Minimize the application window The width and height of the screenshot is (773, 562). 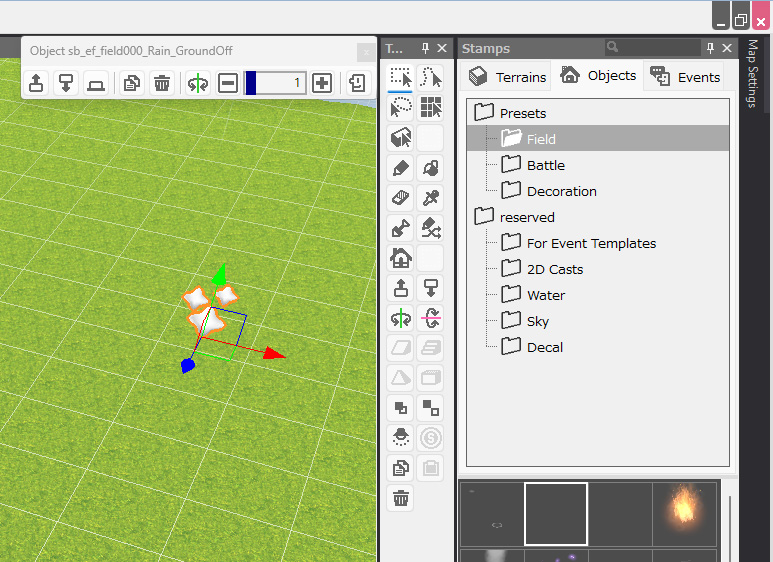coord(721,19)
